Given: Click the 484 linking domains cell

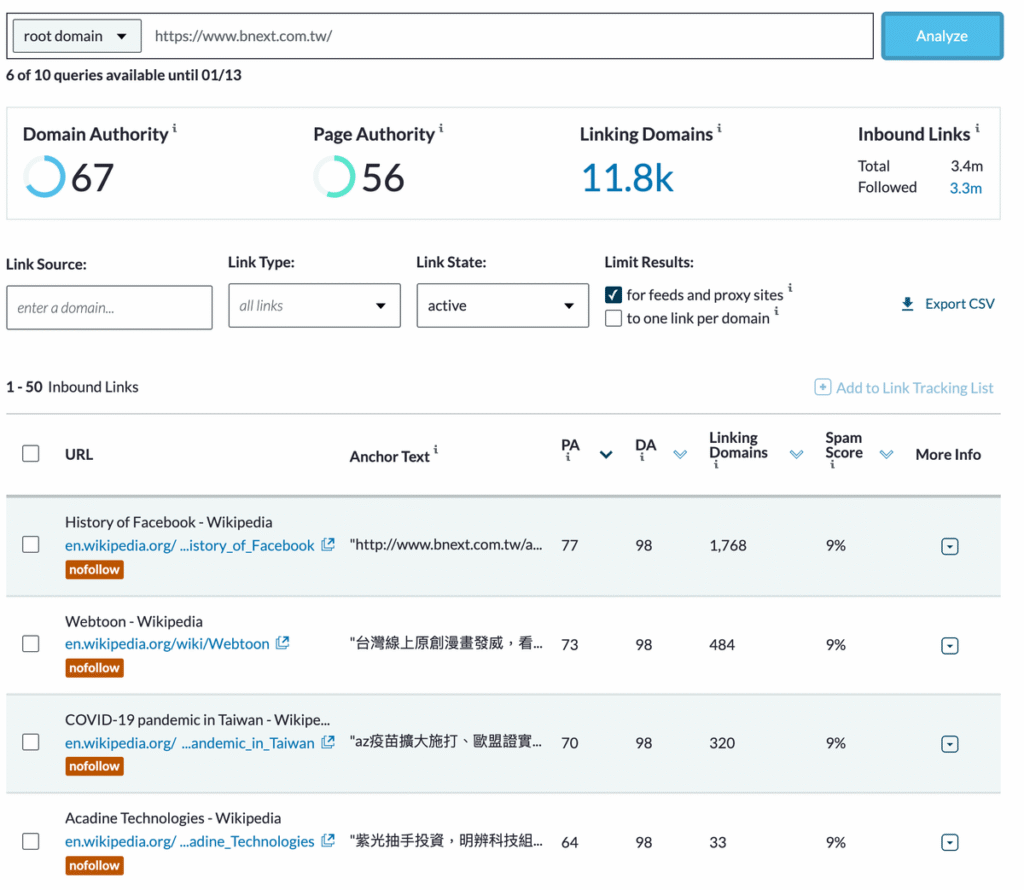Looking at the screenshot, I should coord(722,644).
